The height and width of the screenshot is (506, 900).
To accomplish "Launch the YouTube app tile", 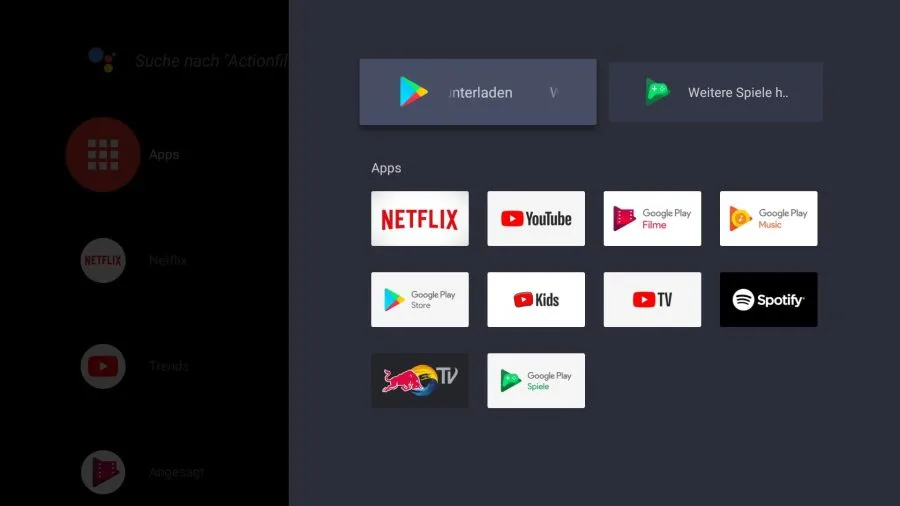I will click(536, 219).
